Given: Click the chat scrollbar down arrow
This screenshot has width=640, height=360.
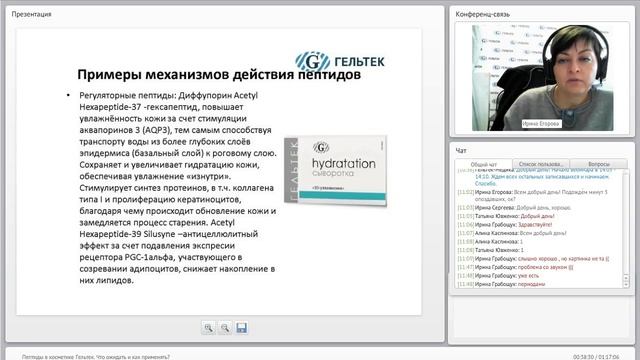Looking at the screenshot, I should (x=626, y=284).
